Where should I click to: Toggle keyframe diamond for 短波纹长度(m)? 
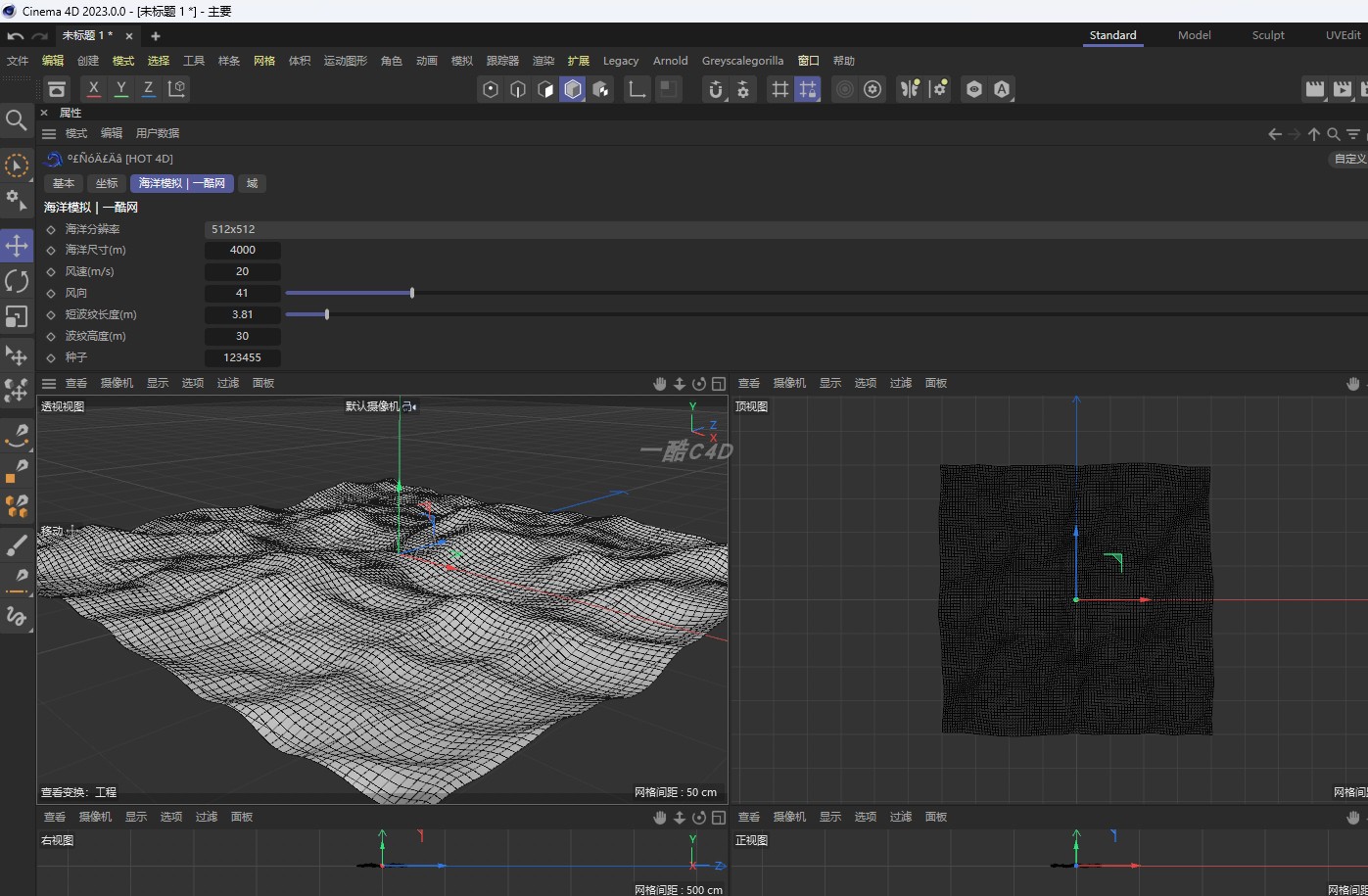pos(51,315)
